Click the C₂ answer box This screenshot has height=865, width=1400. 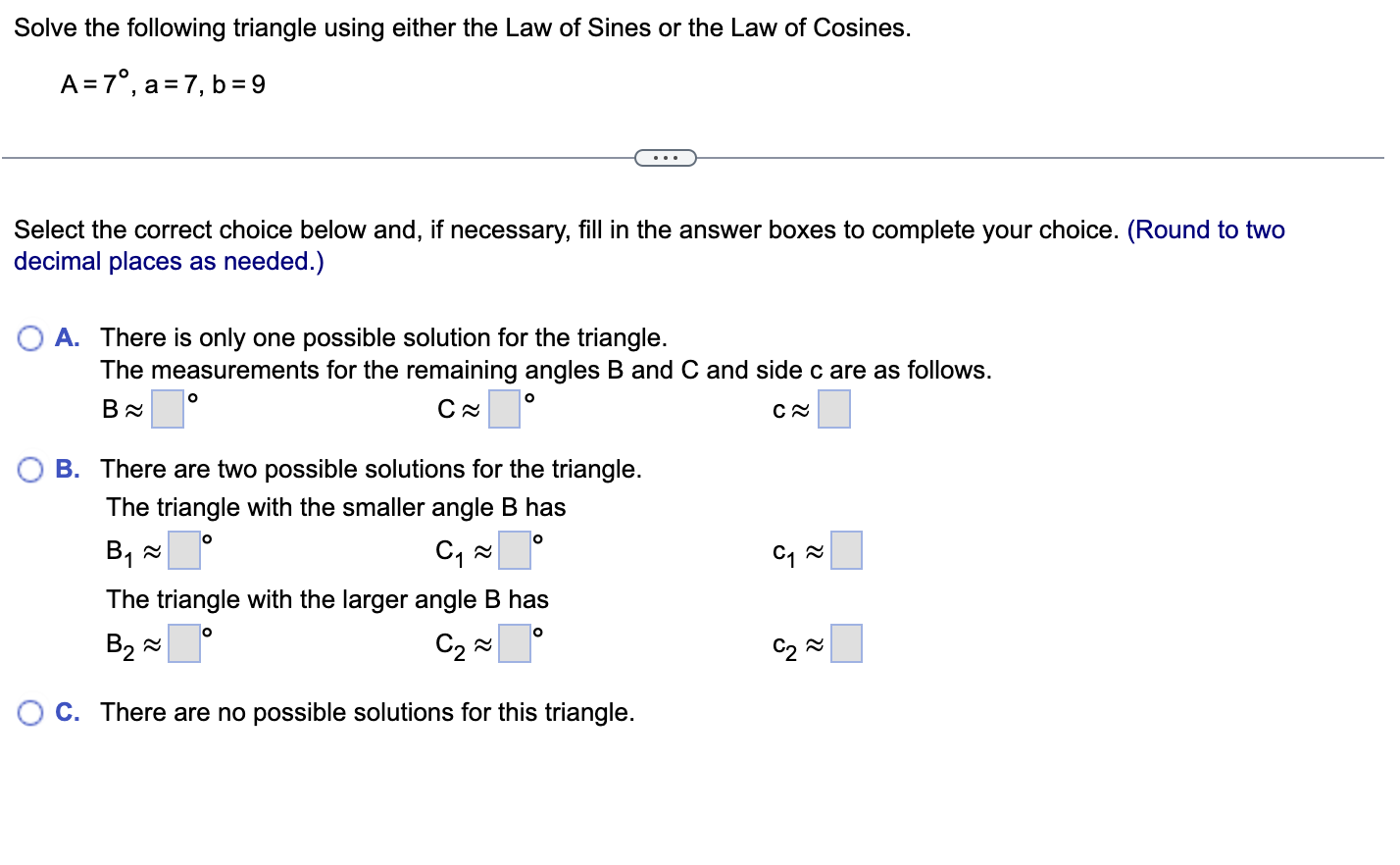pos(515,642)
